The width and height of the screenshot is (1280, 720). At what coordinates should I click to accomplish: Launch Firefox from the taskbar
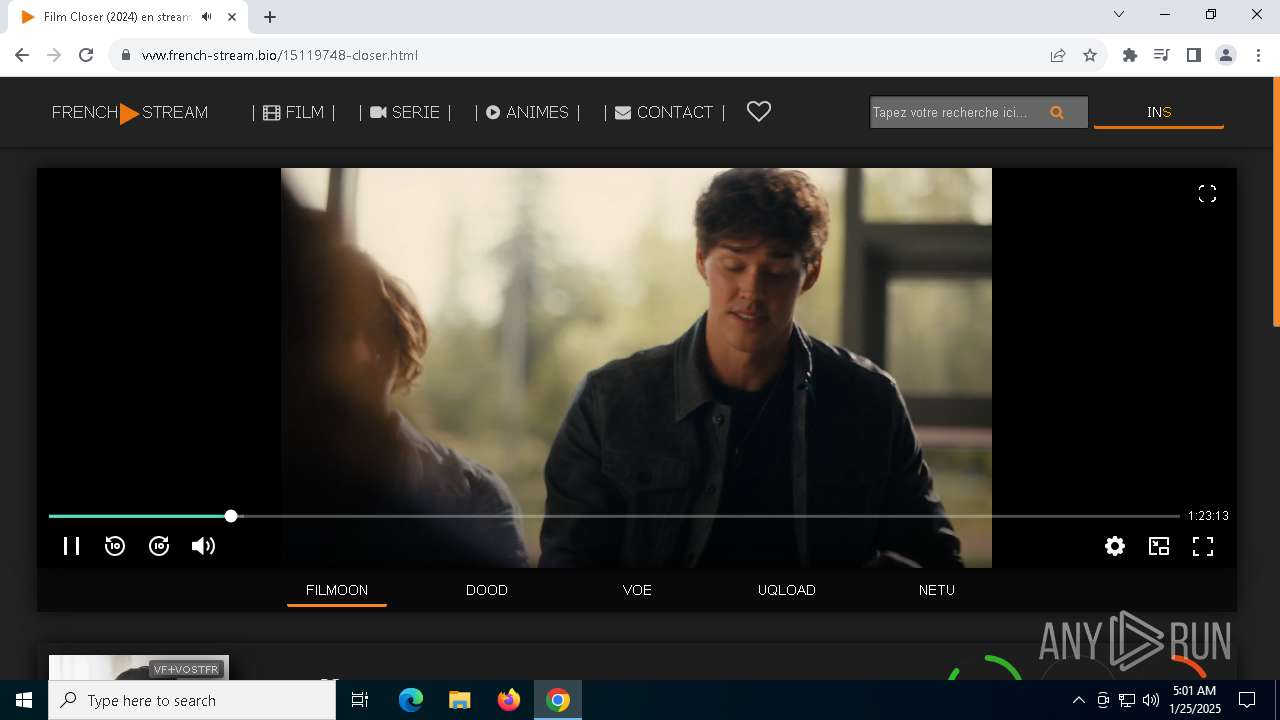click(509, 700)
